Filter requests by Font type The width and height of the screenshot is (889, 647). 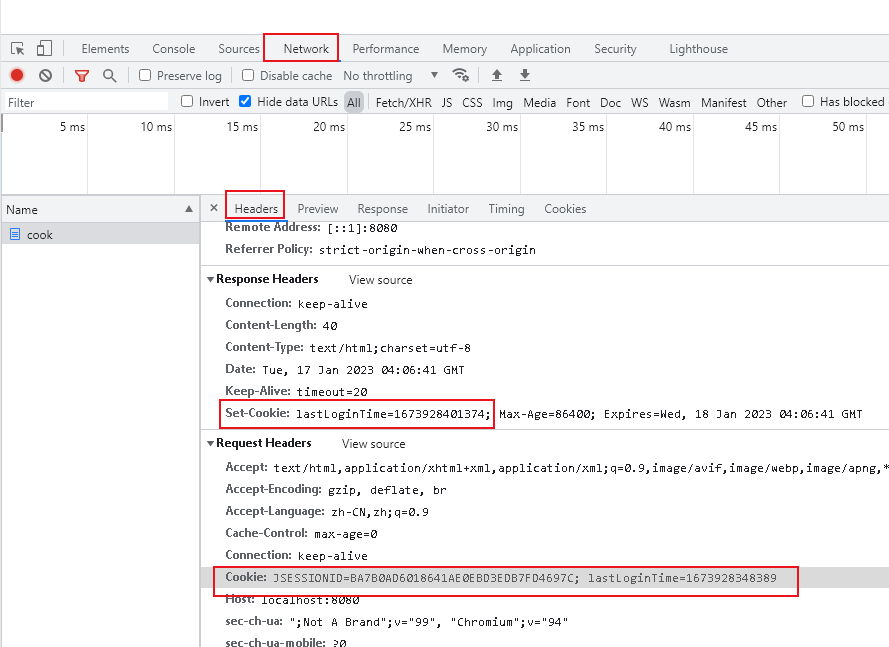578,103
